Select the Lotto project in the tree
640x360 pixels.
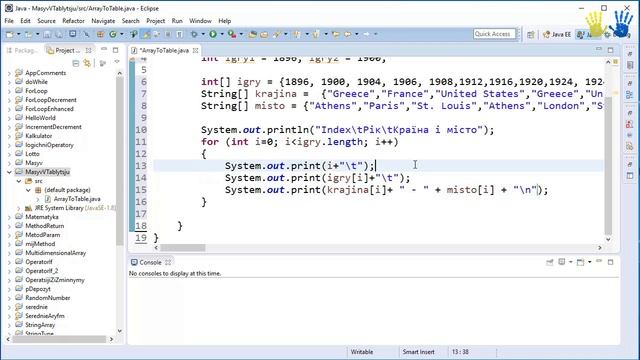coord(32,154)
